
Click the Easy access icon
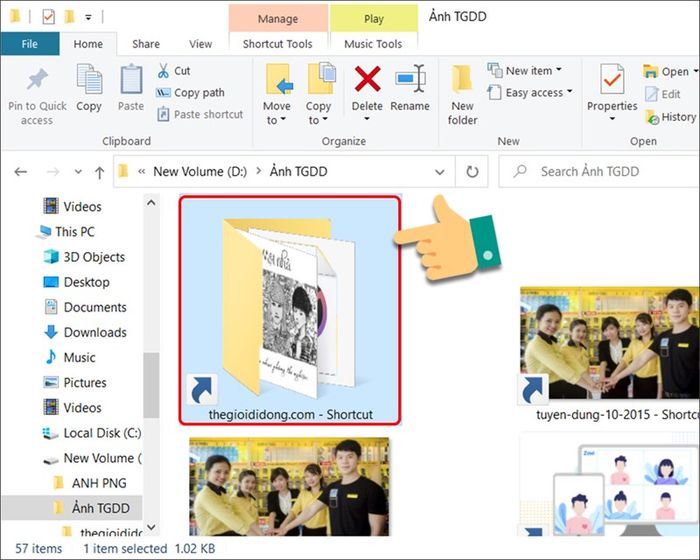pos(494,92)
